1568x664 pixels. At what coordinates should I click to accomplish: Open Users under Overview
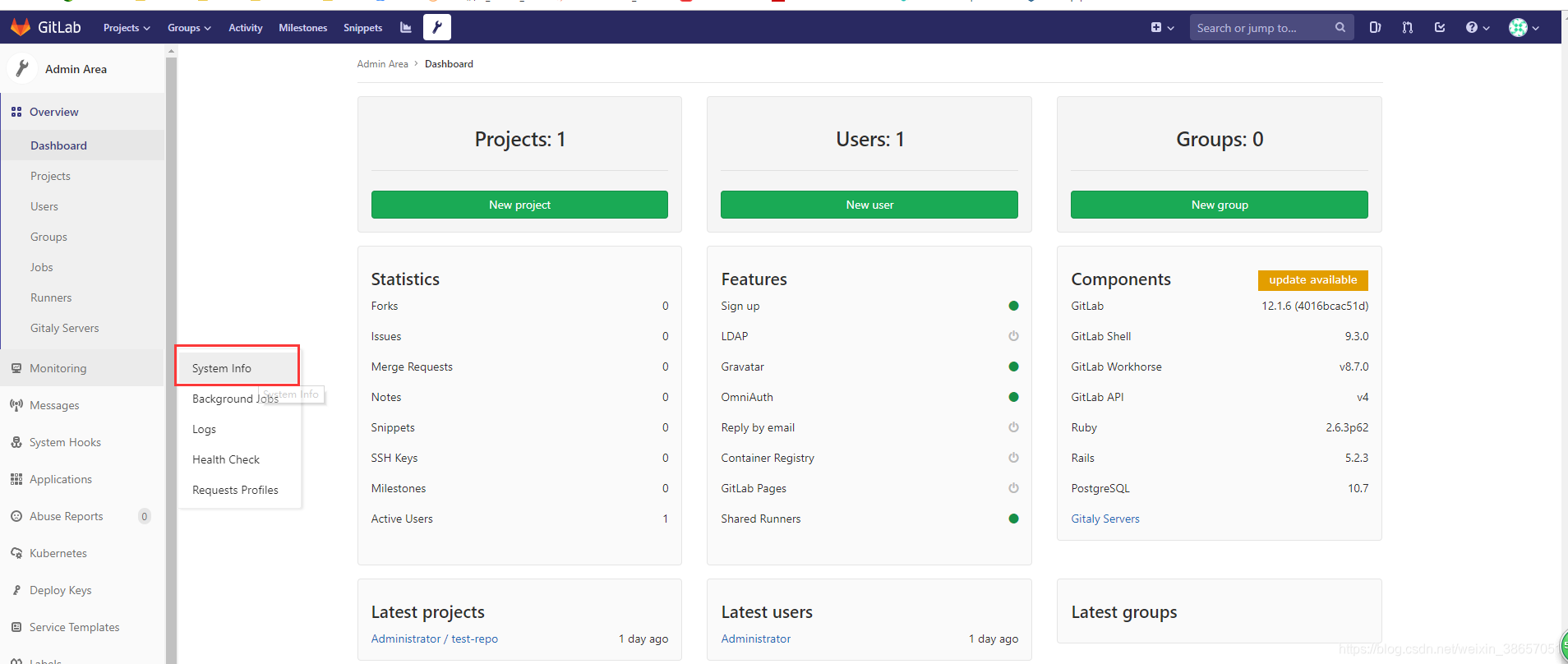(x=44, y=206)
